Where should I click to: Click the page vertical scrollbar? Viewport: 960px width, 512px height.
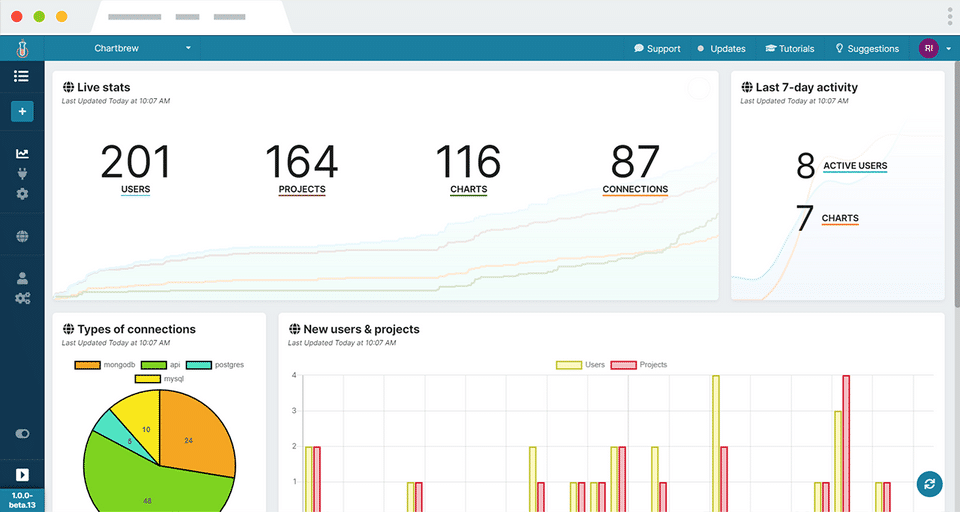[x=956, y=184]
